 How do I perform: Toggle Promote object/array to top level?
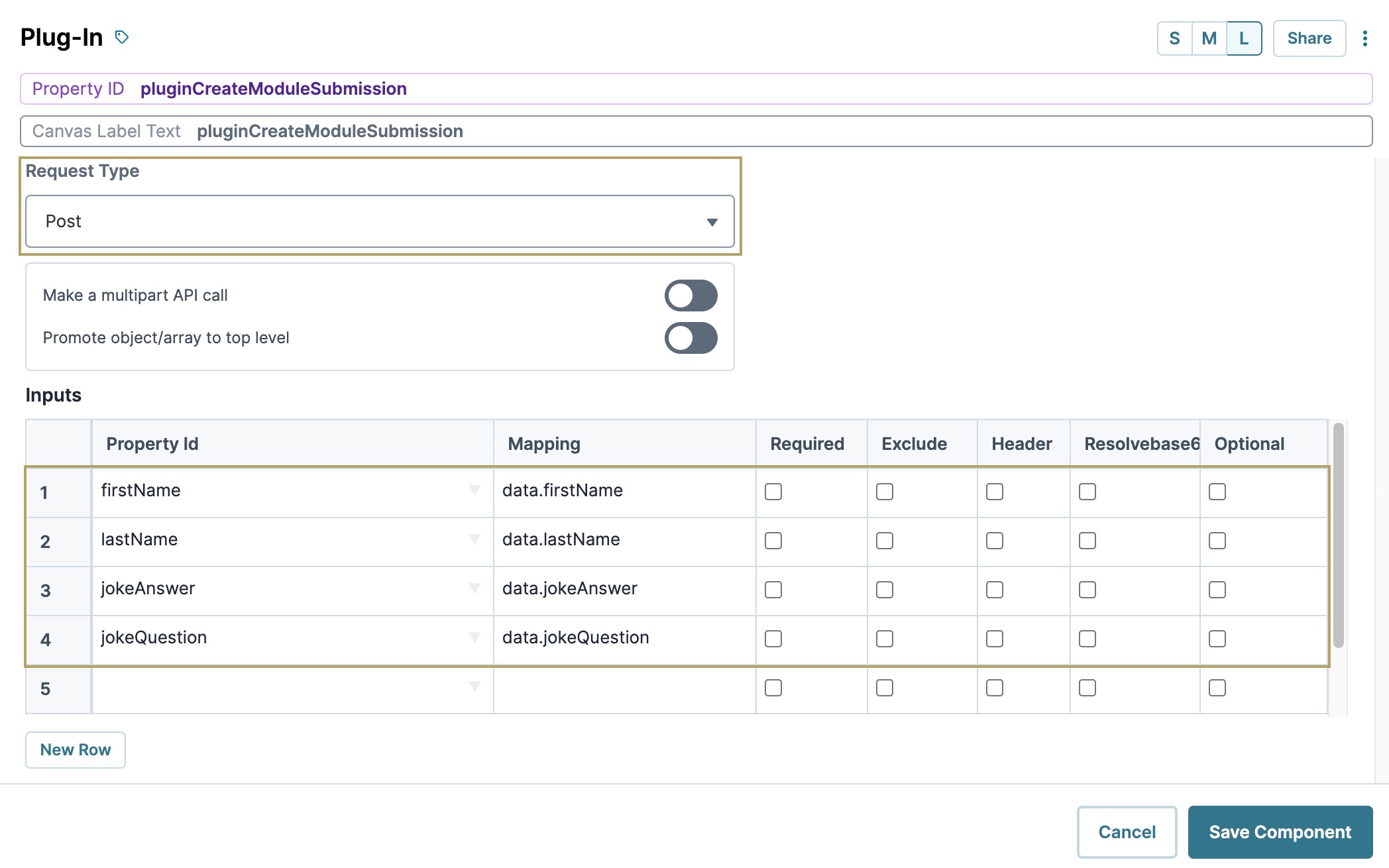[691, 338]
